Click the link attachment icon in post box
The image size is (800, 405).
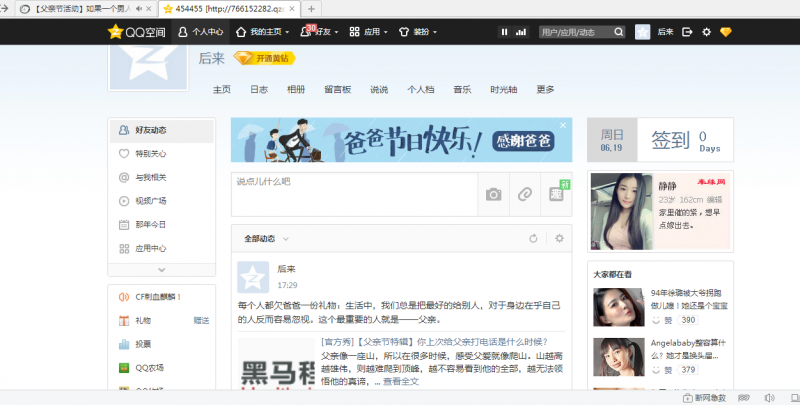tap(525, 194)
